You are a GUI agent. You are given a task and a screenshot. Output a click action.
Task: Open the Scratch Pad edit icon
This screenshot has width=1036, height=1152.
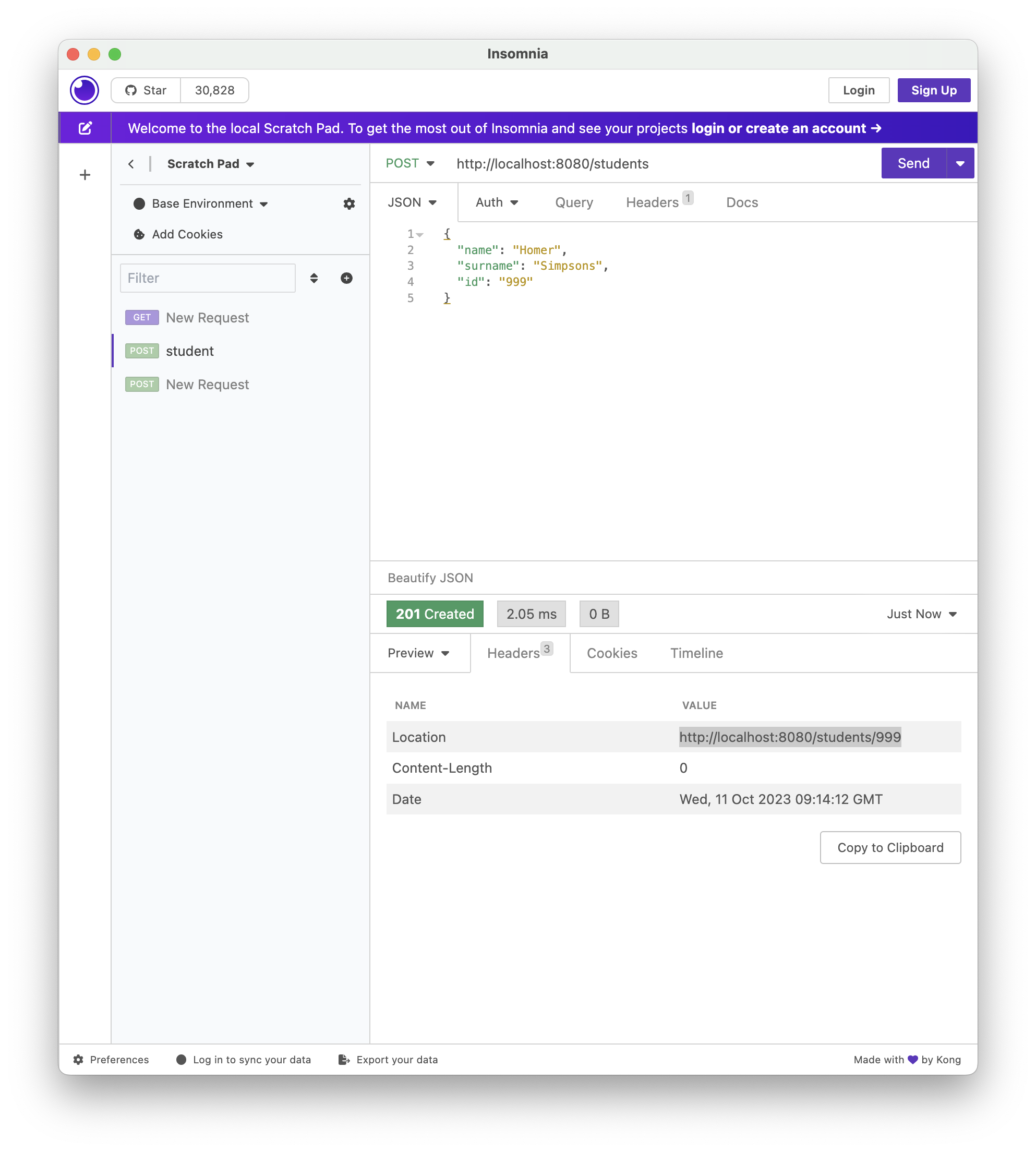[x=85, y=128]
